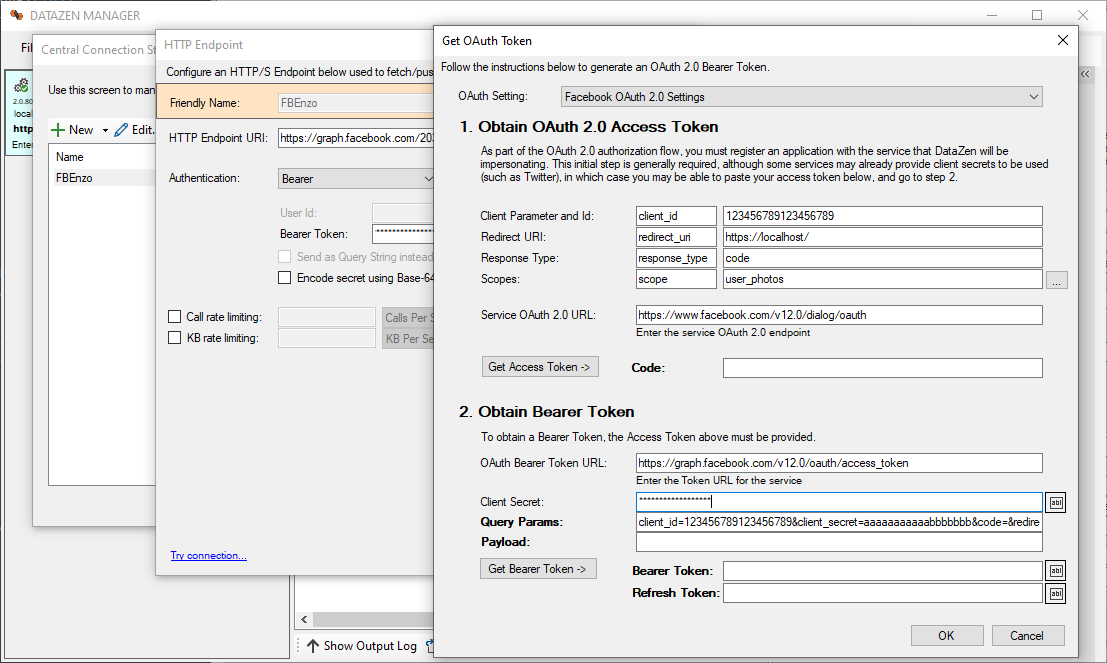Click the Scopes user_photos value field

coord(882,280)
